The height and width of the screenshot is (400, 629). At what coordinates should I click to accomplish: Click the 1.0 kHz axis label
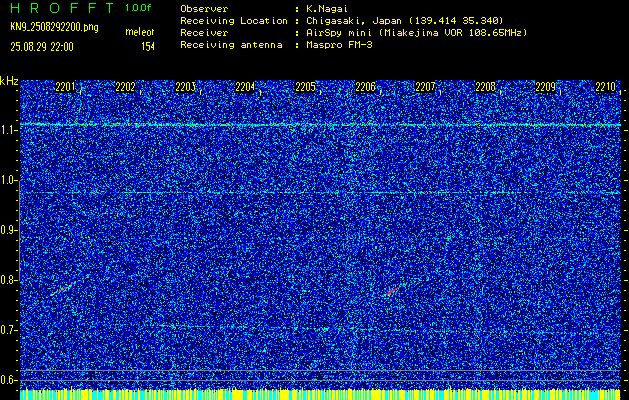(8, 181)
